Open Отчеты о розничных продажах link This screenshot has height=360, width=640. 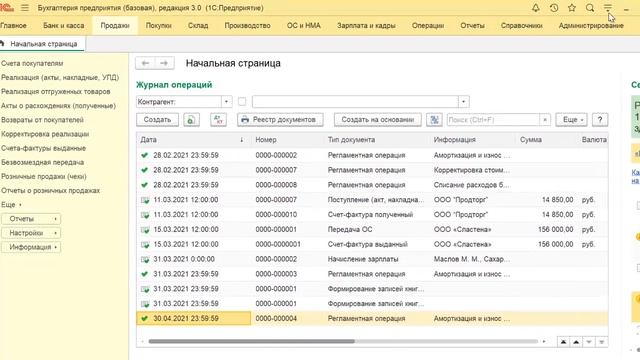50,191
